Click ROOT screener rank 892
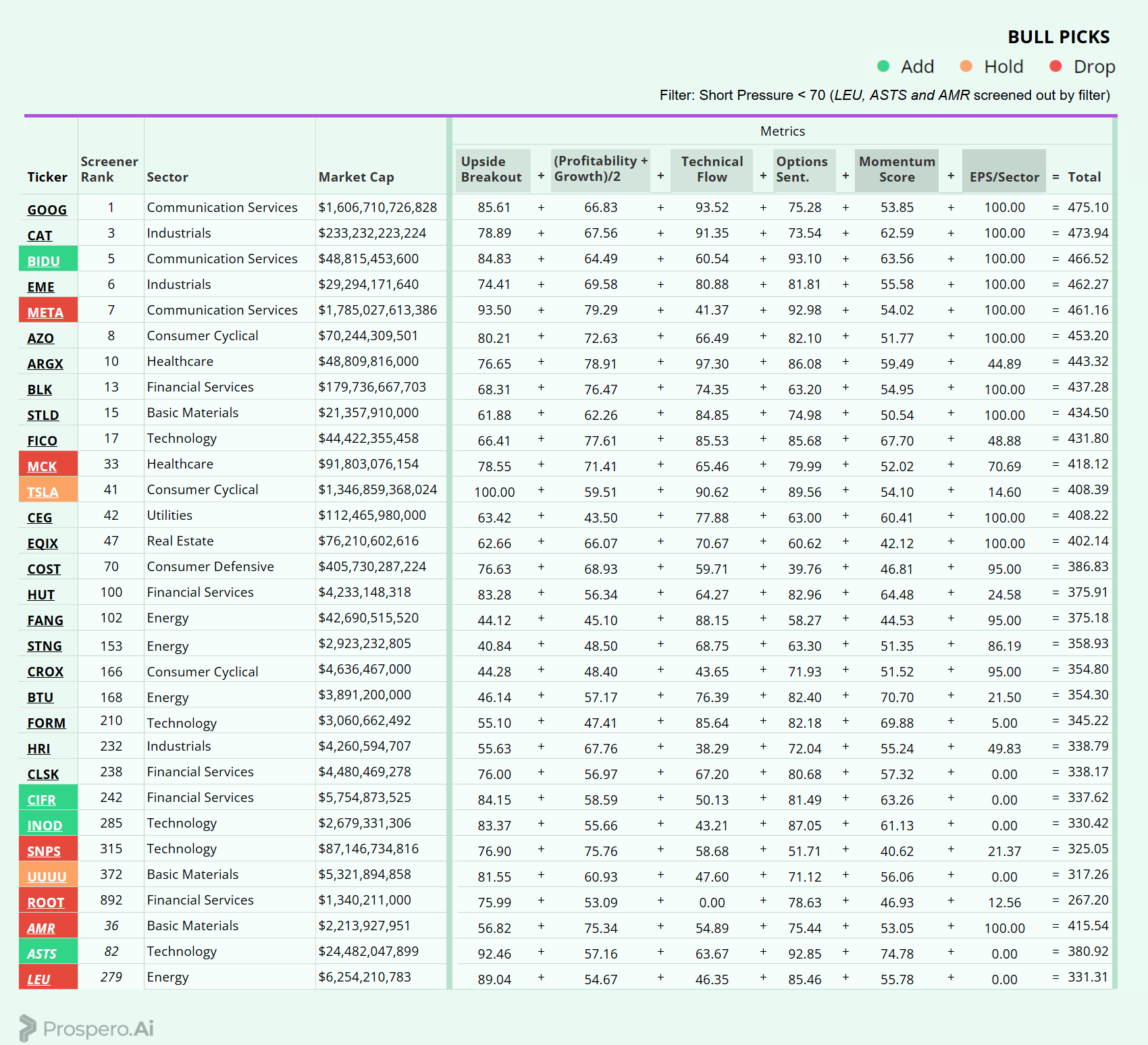 [111, 900]
